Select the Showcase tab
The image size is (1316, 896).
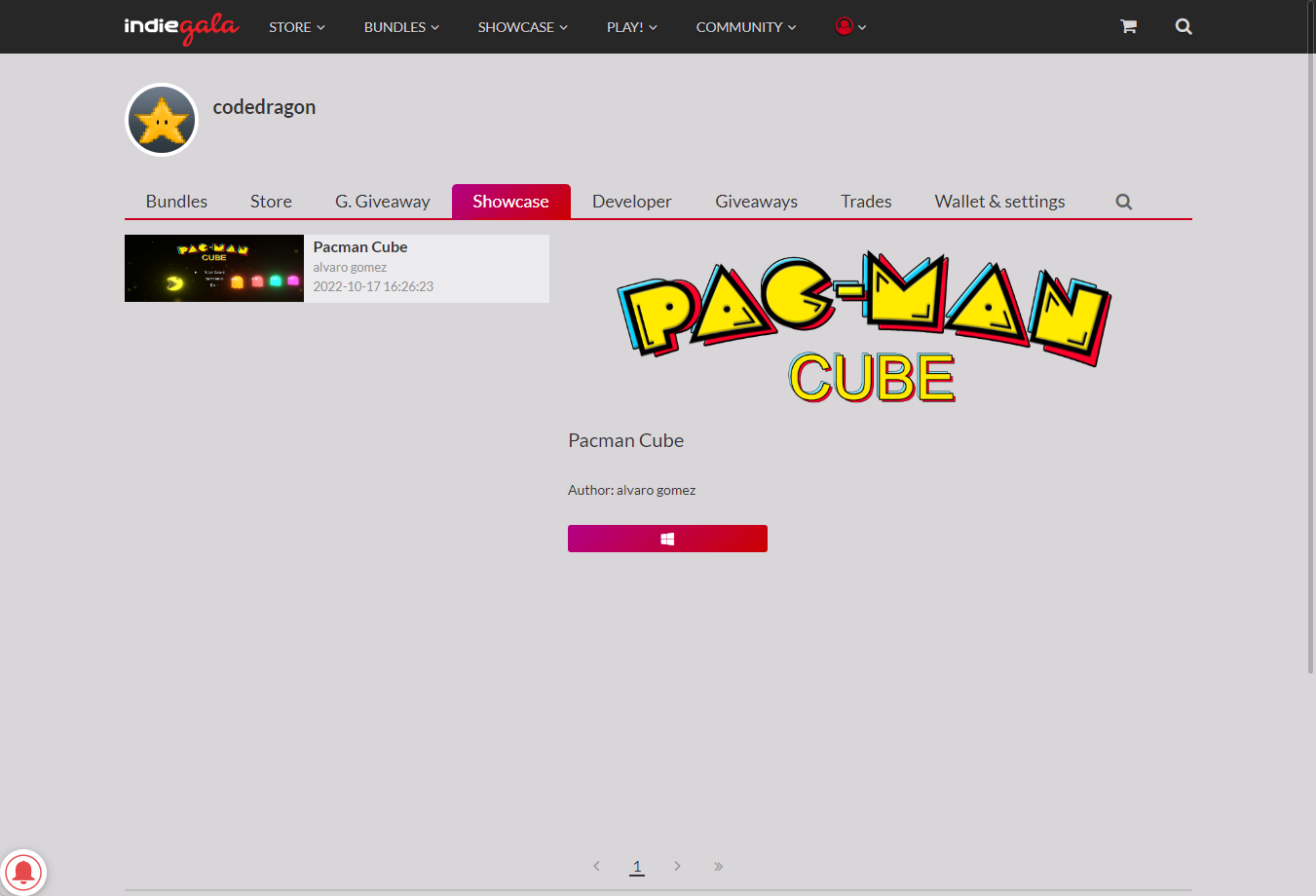(x=511, y=202)
